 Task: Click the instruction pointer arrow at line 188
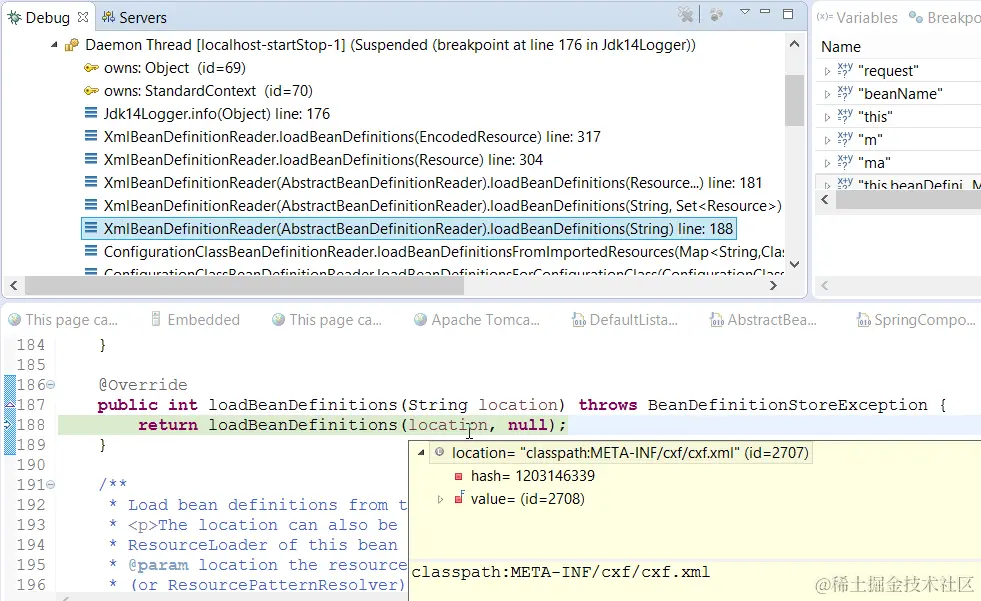(9, 425)
